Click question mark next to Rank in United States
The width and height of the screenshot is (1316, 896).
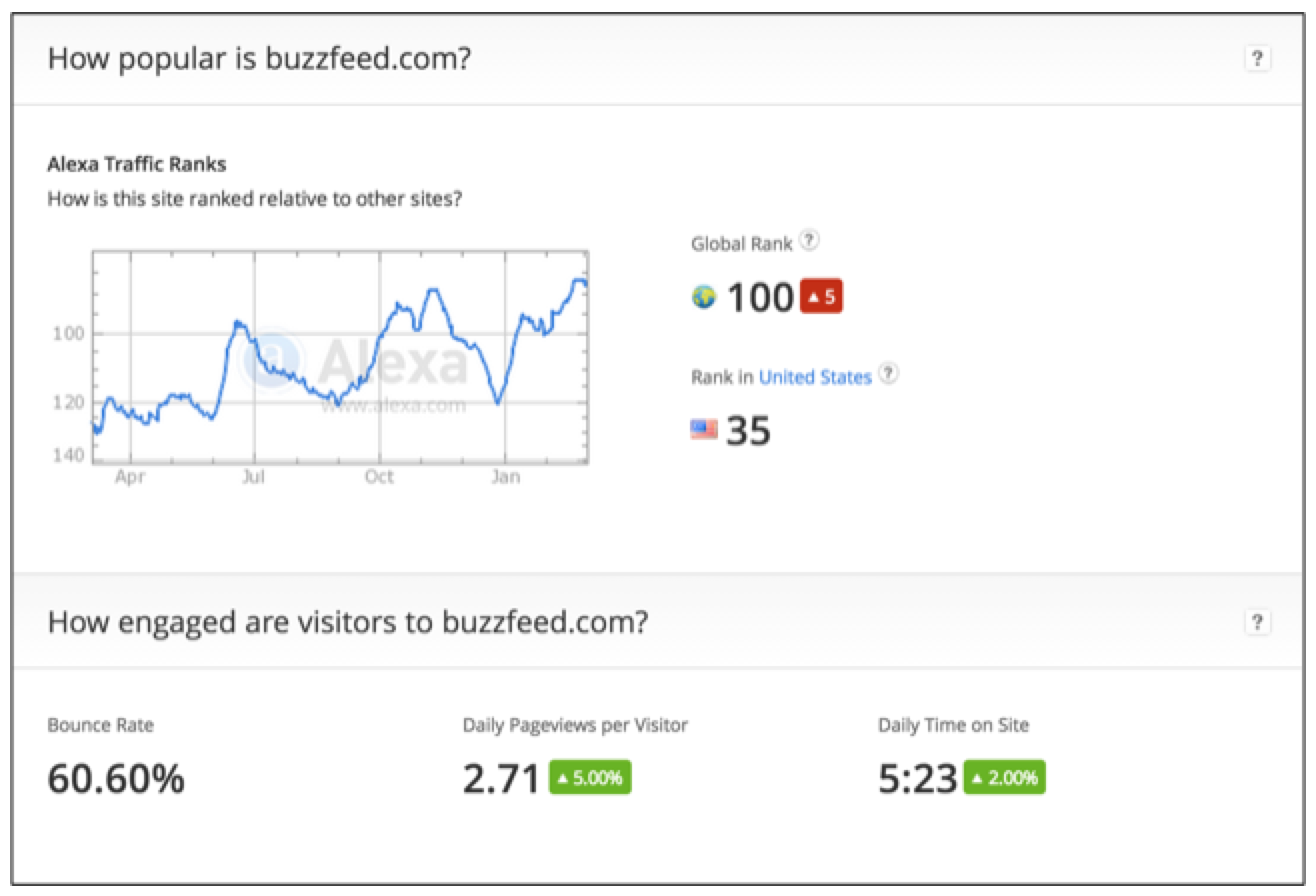[x=888, y=374]
